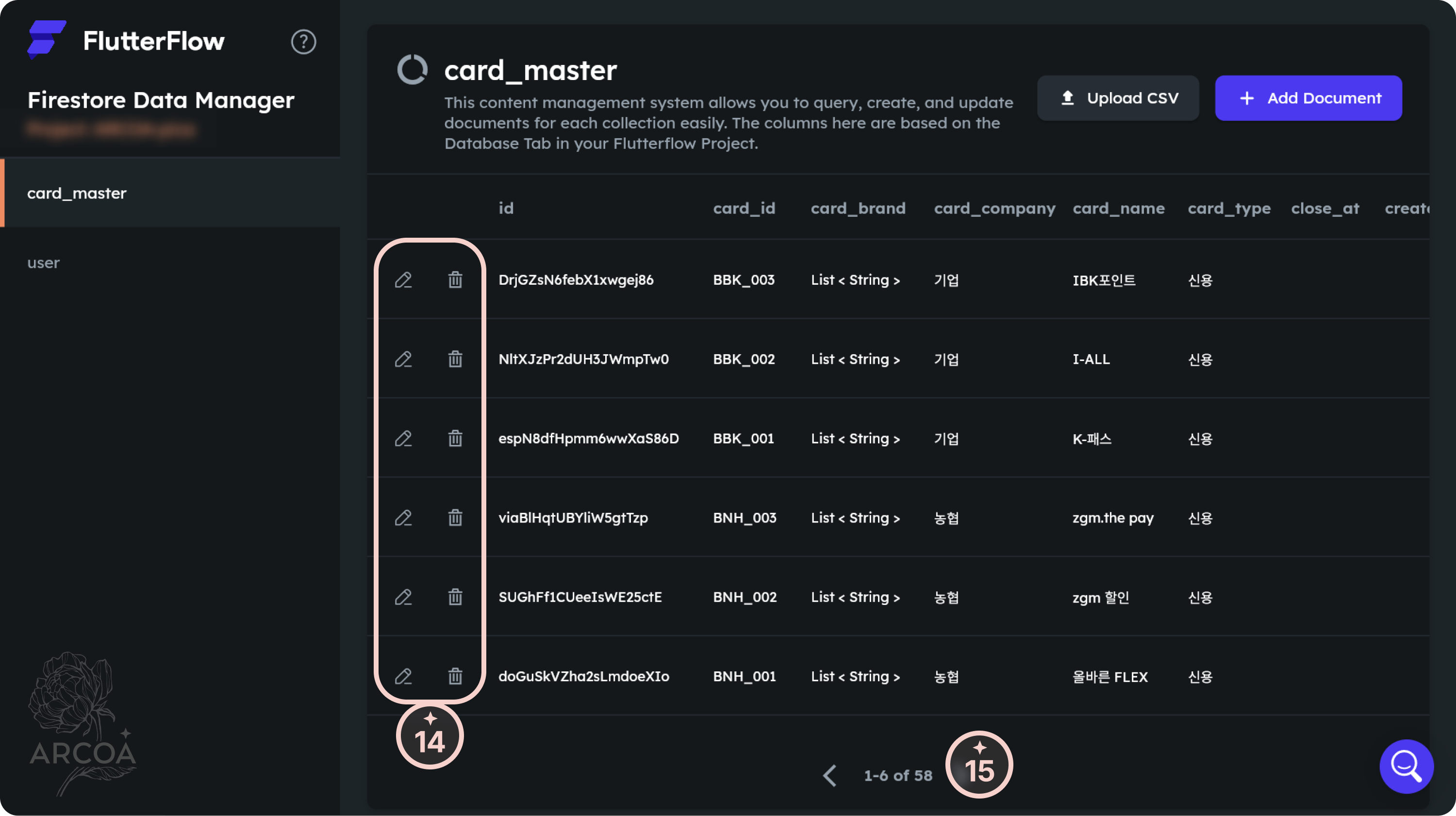Delete the BNH_001 document row

pos(455,676)
